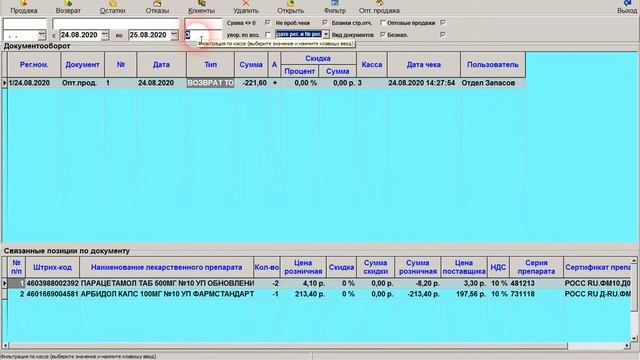Image resolution: width=640 pixels, height=360 pixels.
Task: Click the bottom table scroll-down arrow
Action: 634,338
